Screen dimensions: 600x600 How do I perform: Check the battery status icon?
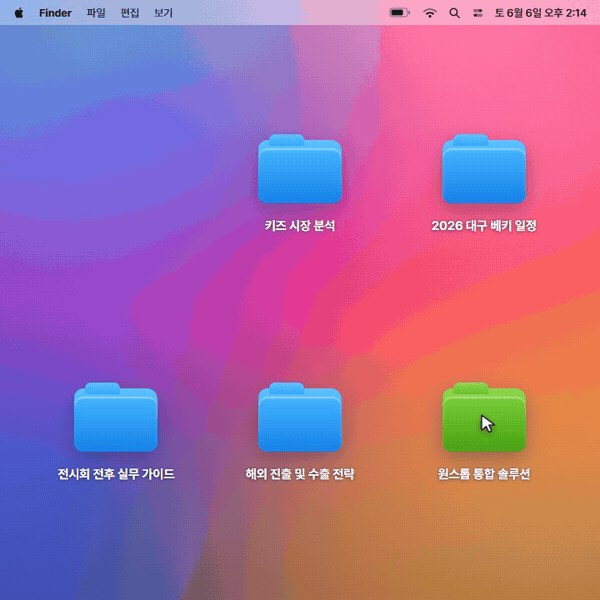point(399,13)
